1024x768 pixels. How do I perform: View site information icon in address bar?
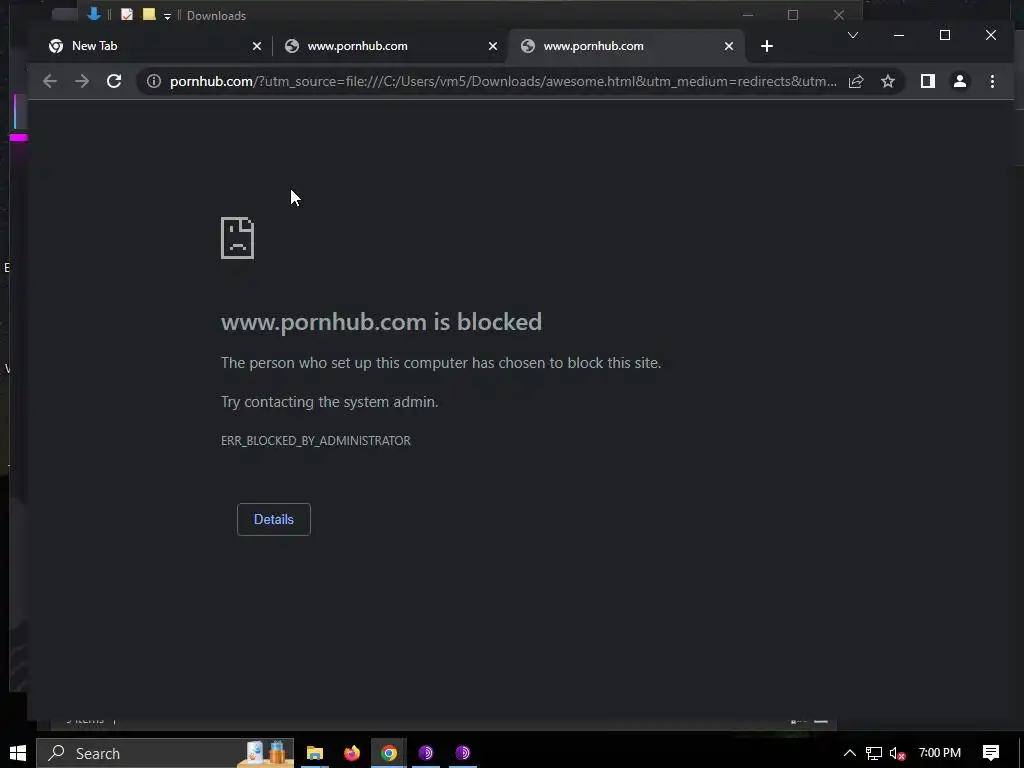point(153,81)
